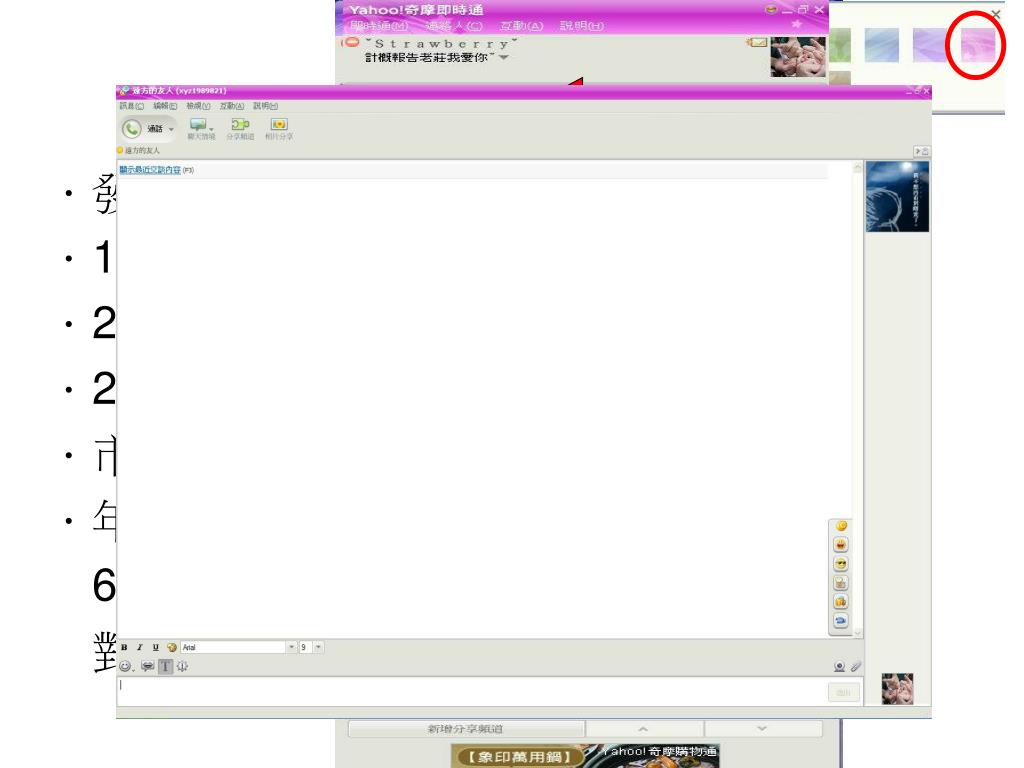Open 即時通 menu in Yahoo Messenger window
The height and width of the screenshot is (768, 1024).
tap(379, 26)
